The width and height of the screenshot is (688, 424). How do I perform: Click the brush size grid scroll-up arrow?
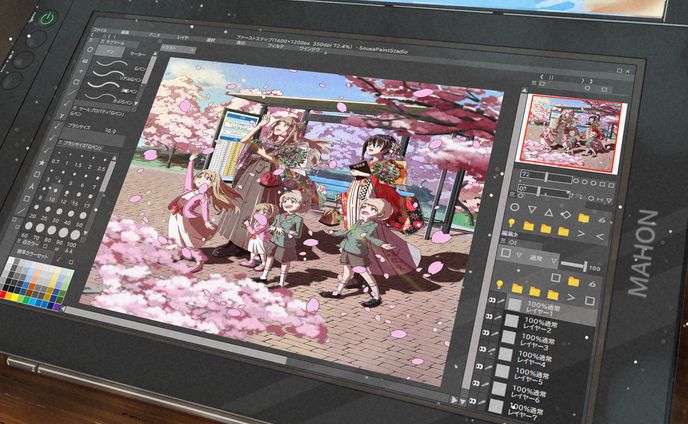click(x=115, y=158)
